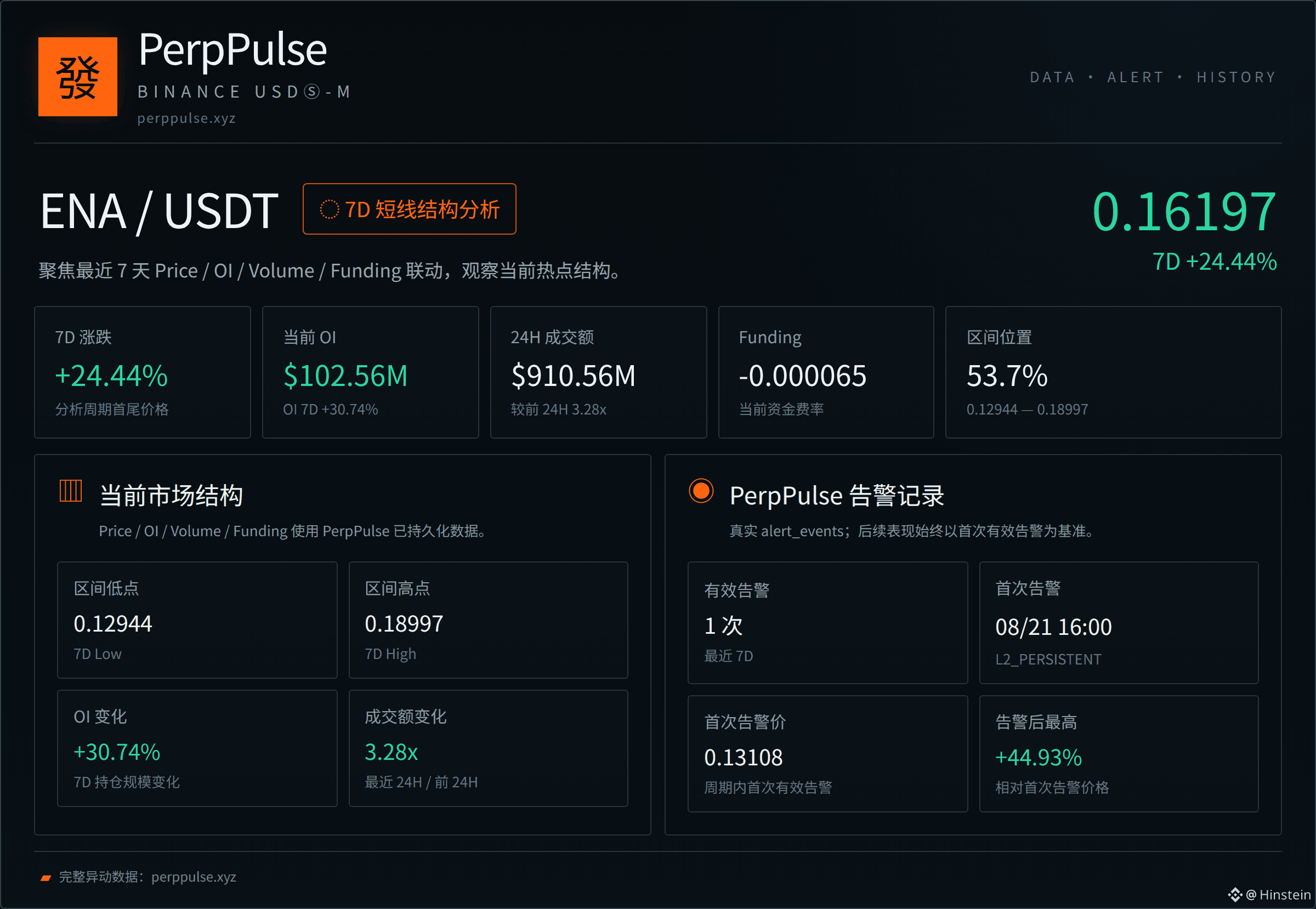Click the dashed circle icon in the 7D badge
Screen dimensions: 1316x909
pyautogui.click(x=330, y=209)
